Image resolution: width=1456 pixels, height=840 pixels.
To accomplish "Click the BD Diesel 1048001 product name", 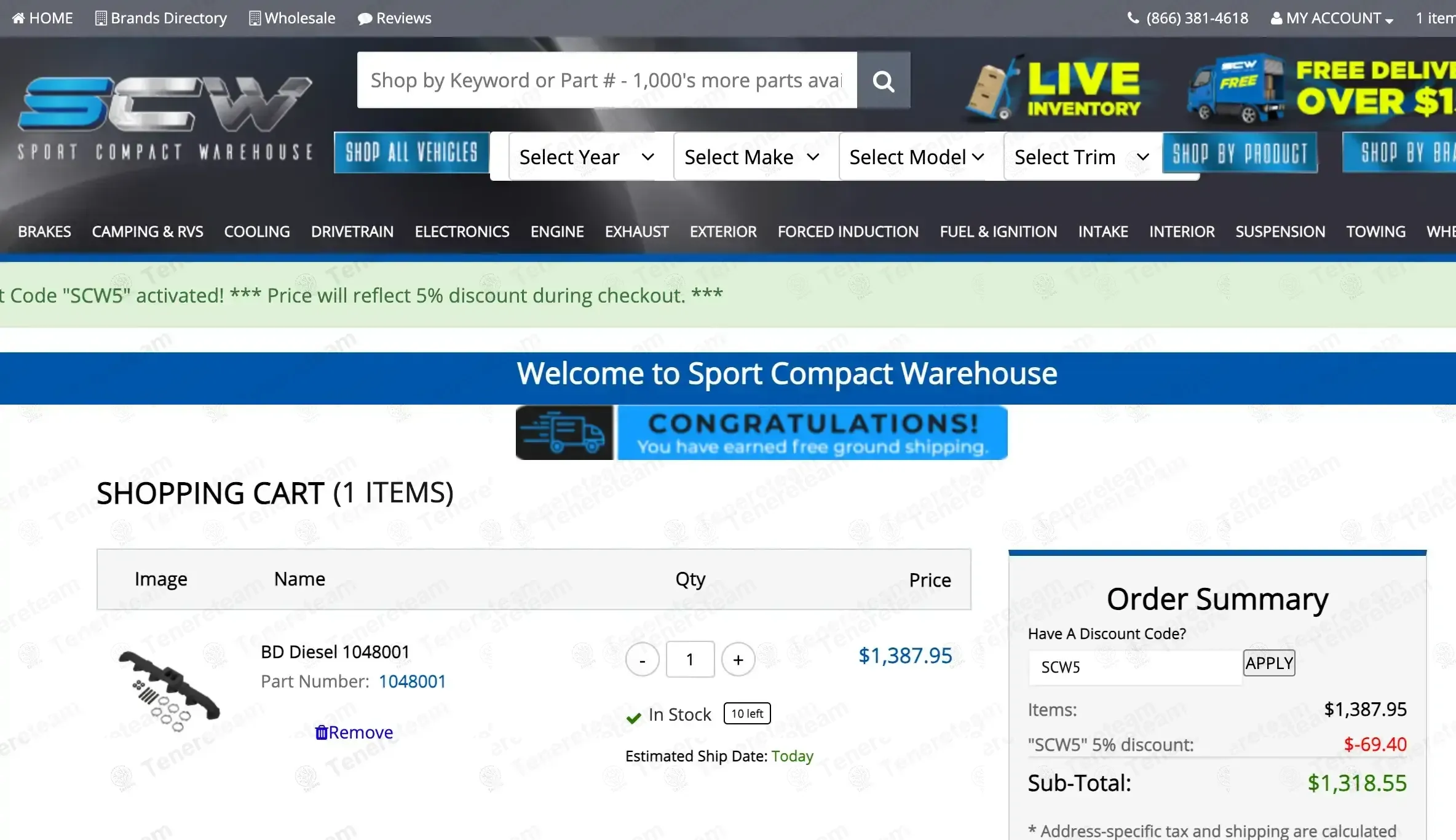I will click(x=335, y=652).
